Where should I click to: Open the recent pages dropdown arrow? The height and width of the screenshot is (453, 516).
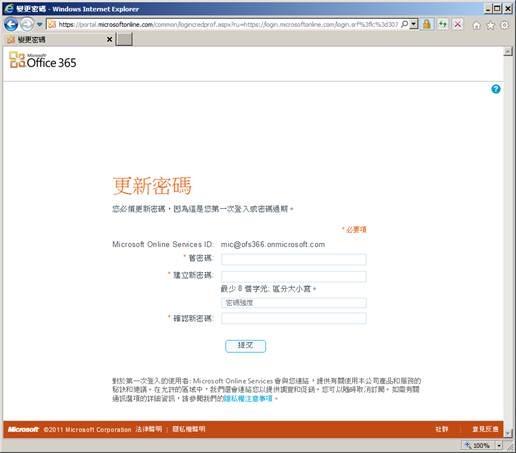point(40,24)
